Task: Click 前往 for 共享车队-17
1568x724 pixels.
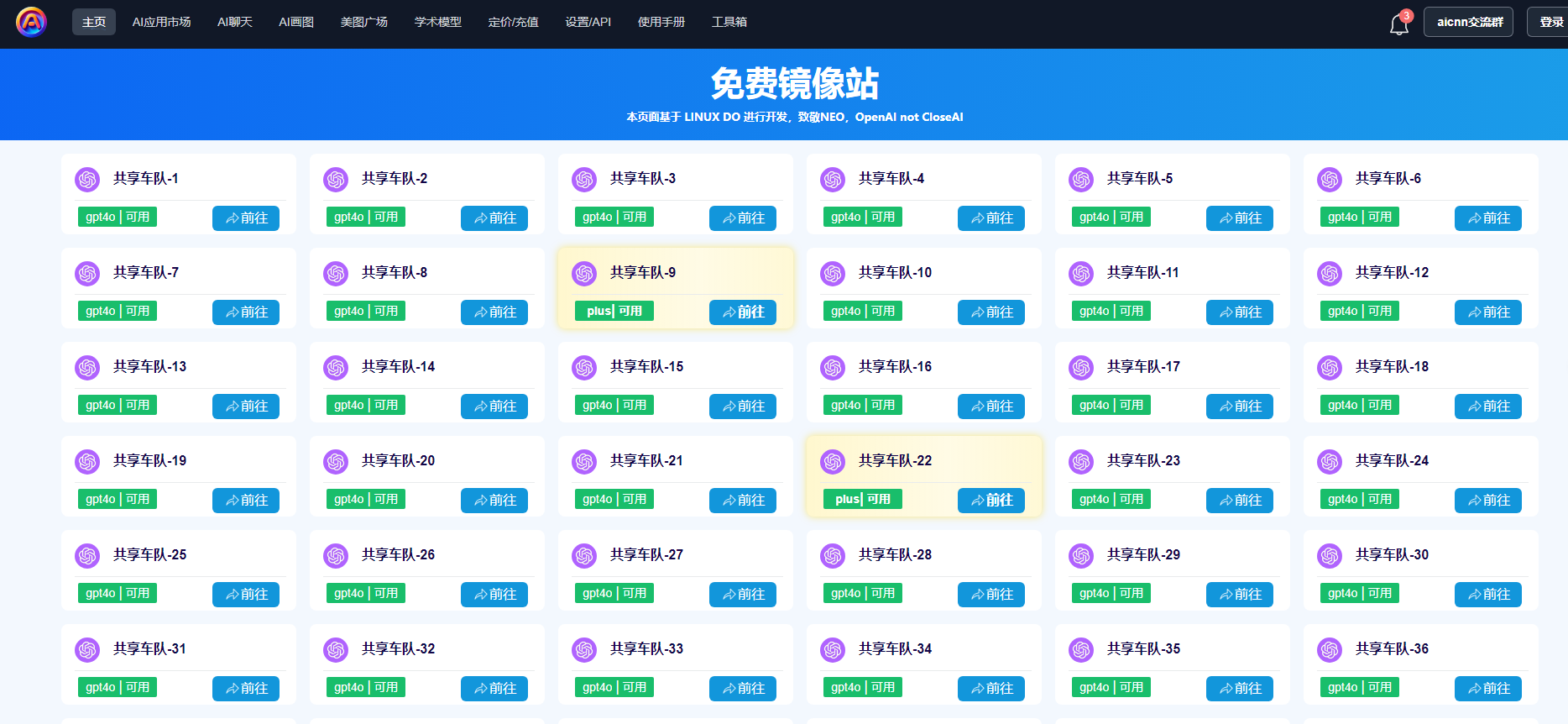Action: click(x=1240, y=407)
